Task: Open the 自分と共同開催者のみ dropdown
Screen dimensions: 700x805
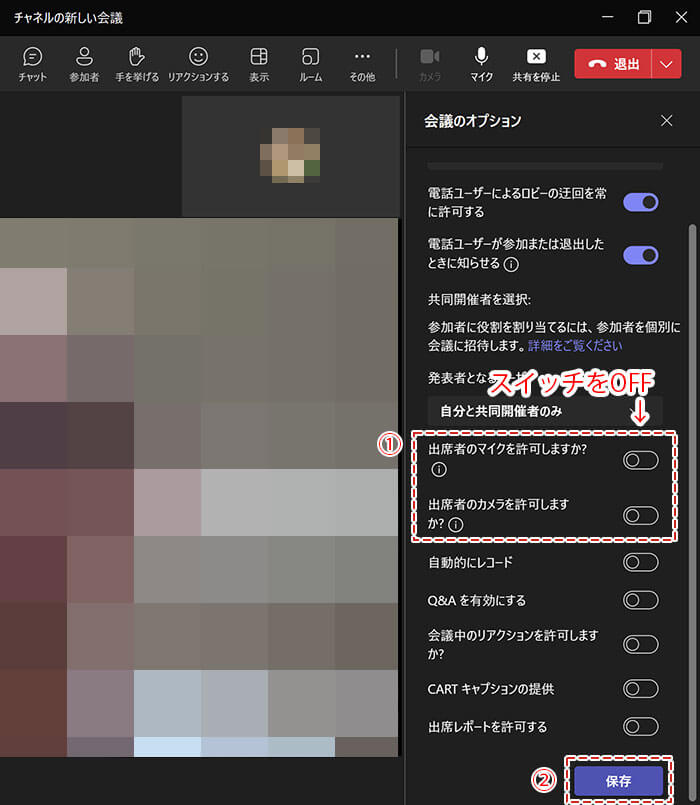Action: coord(545,411)
